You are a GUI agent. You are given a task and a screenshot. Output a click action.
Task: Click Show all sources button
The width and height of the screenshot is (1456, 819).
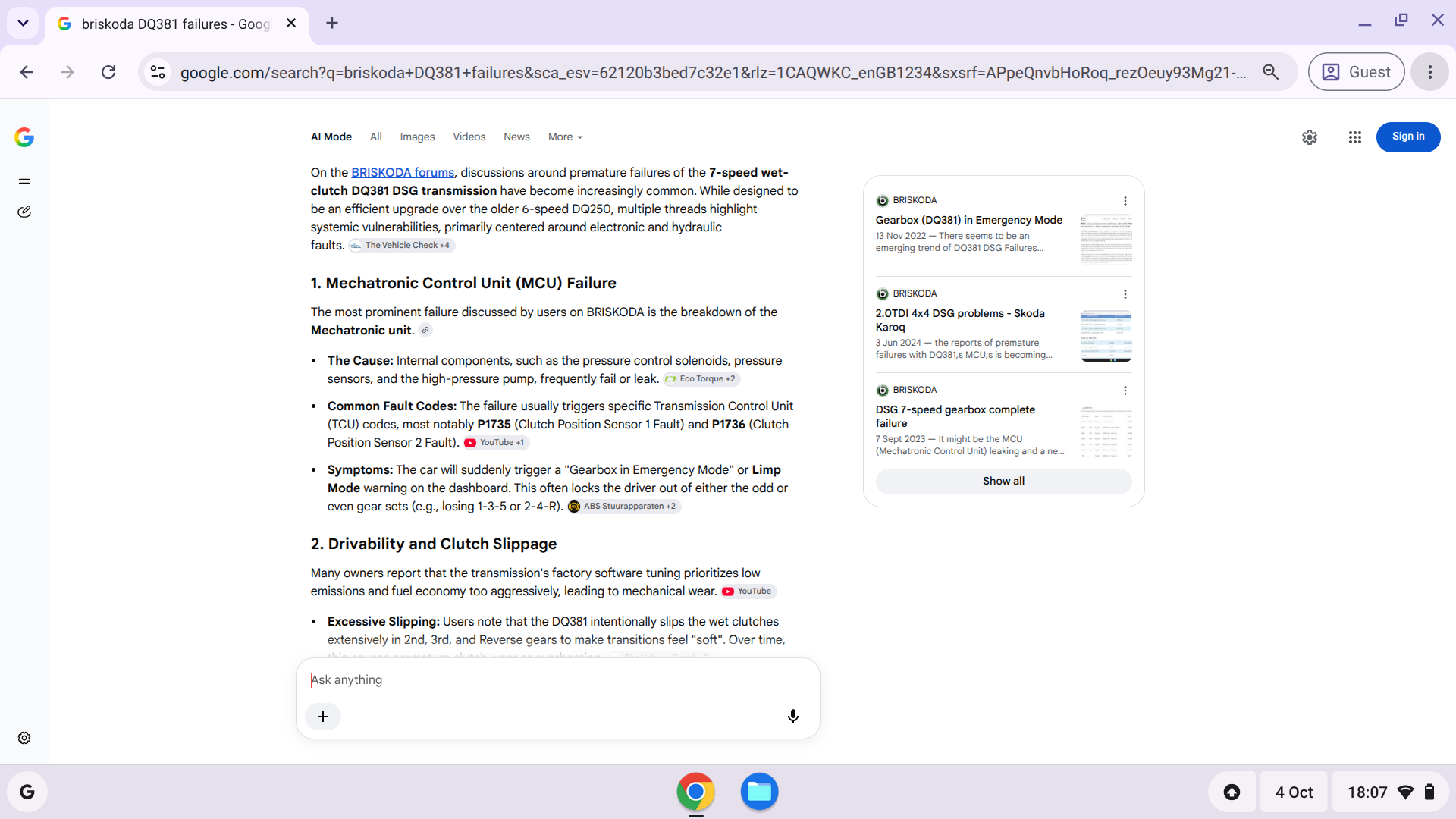(x=1003, y=481)
